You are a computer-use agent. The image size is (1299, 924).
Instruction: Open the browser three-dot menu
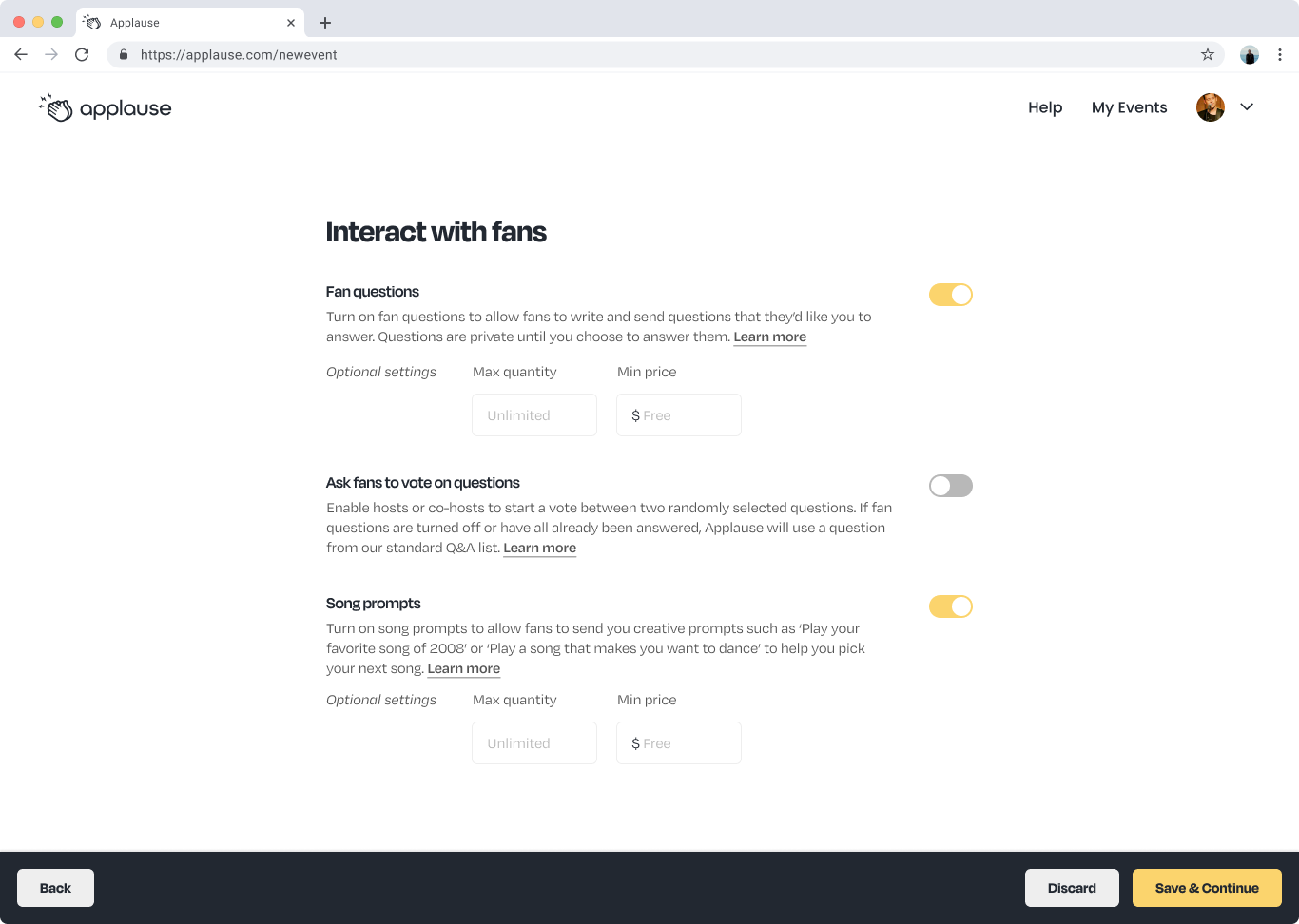tap(1280, 54)
